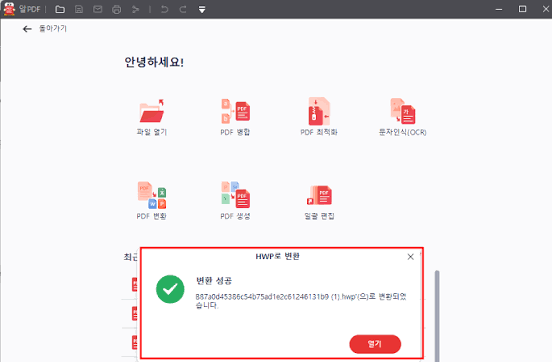Click the PDF 최적화 label

click(319, 132)
